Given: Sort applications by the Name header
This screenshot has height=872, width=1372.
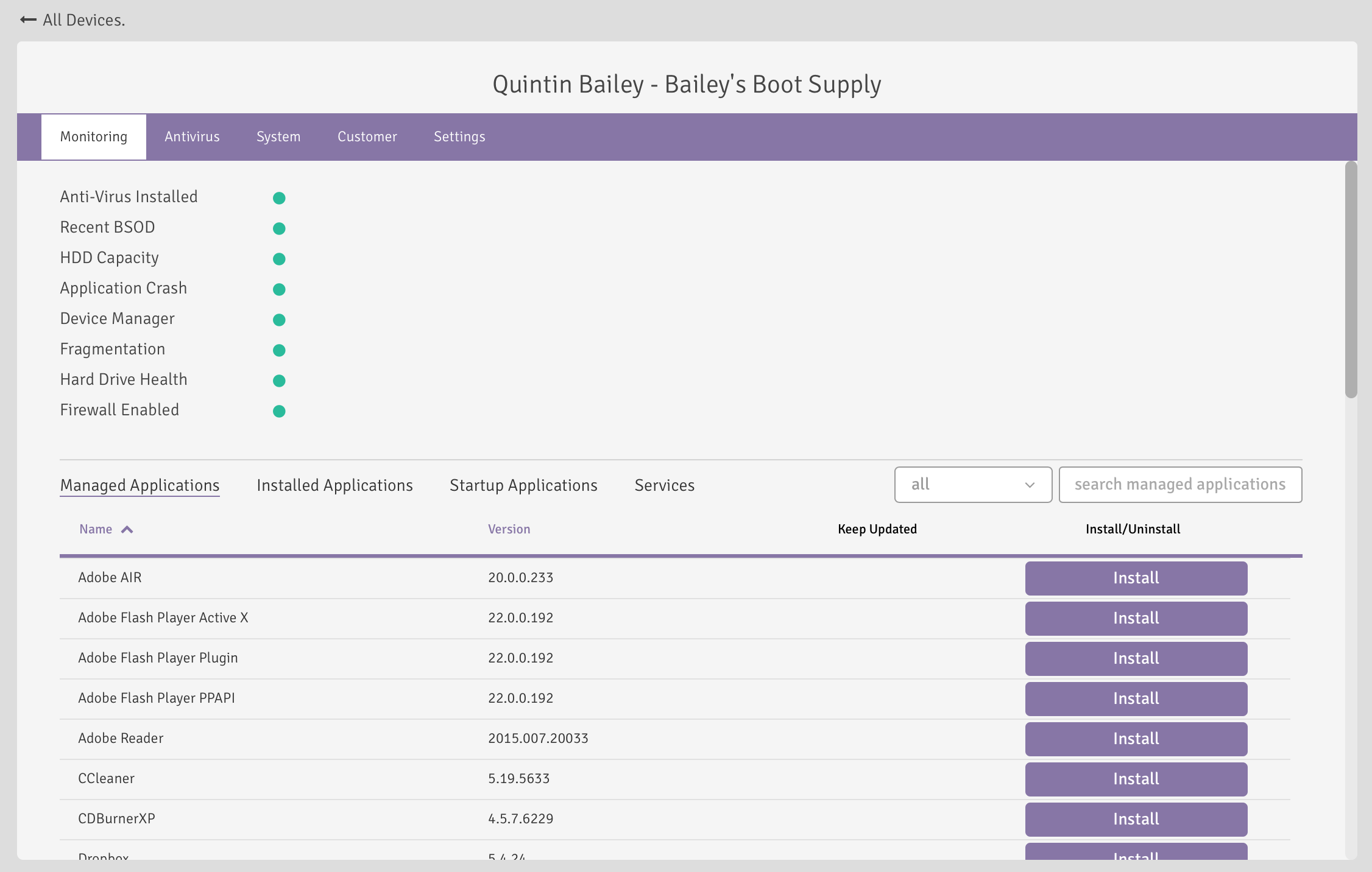Looking at the screenshot, I should (x=96, y=529).
